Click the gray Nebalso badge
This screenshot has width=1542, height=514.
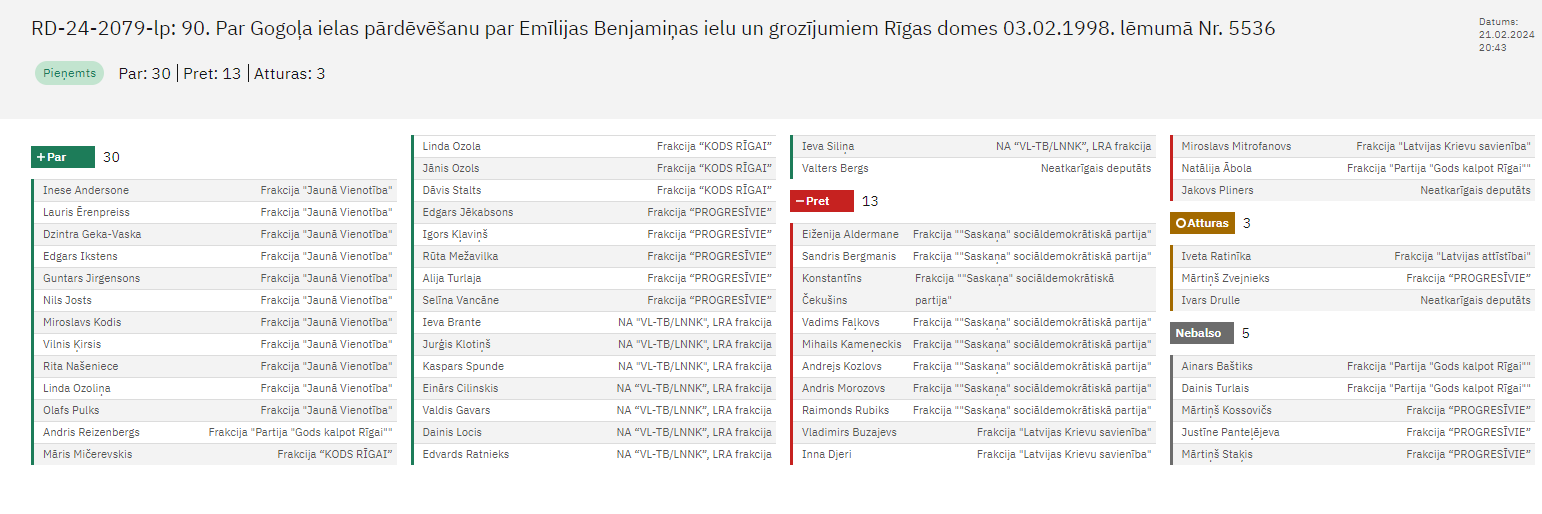point(1201,333)
